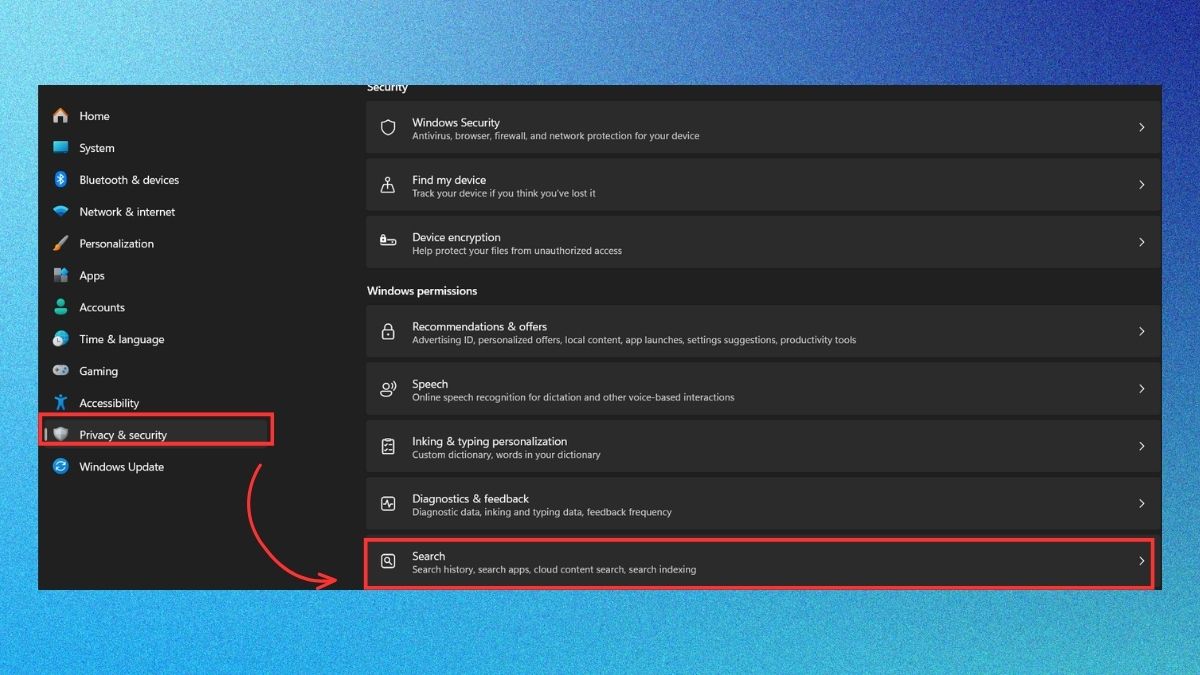Open Diagnostics & feedback settings
The image size is (1200, 675).
point(763,504)
